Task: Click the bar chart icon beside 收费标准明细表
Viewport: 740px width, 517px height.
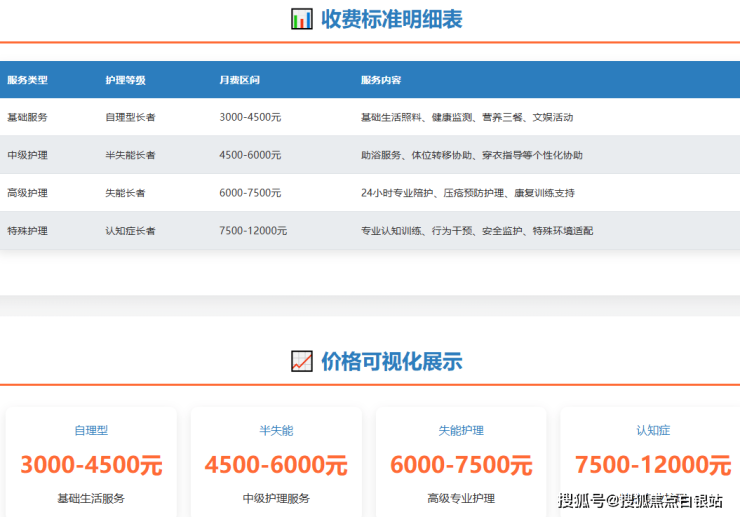Action: tap(301, 19)
